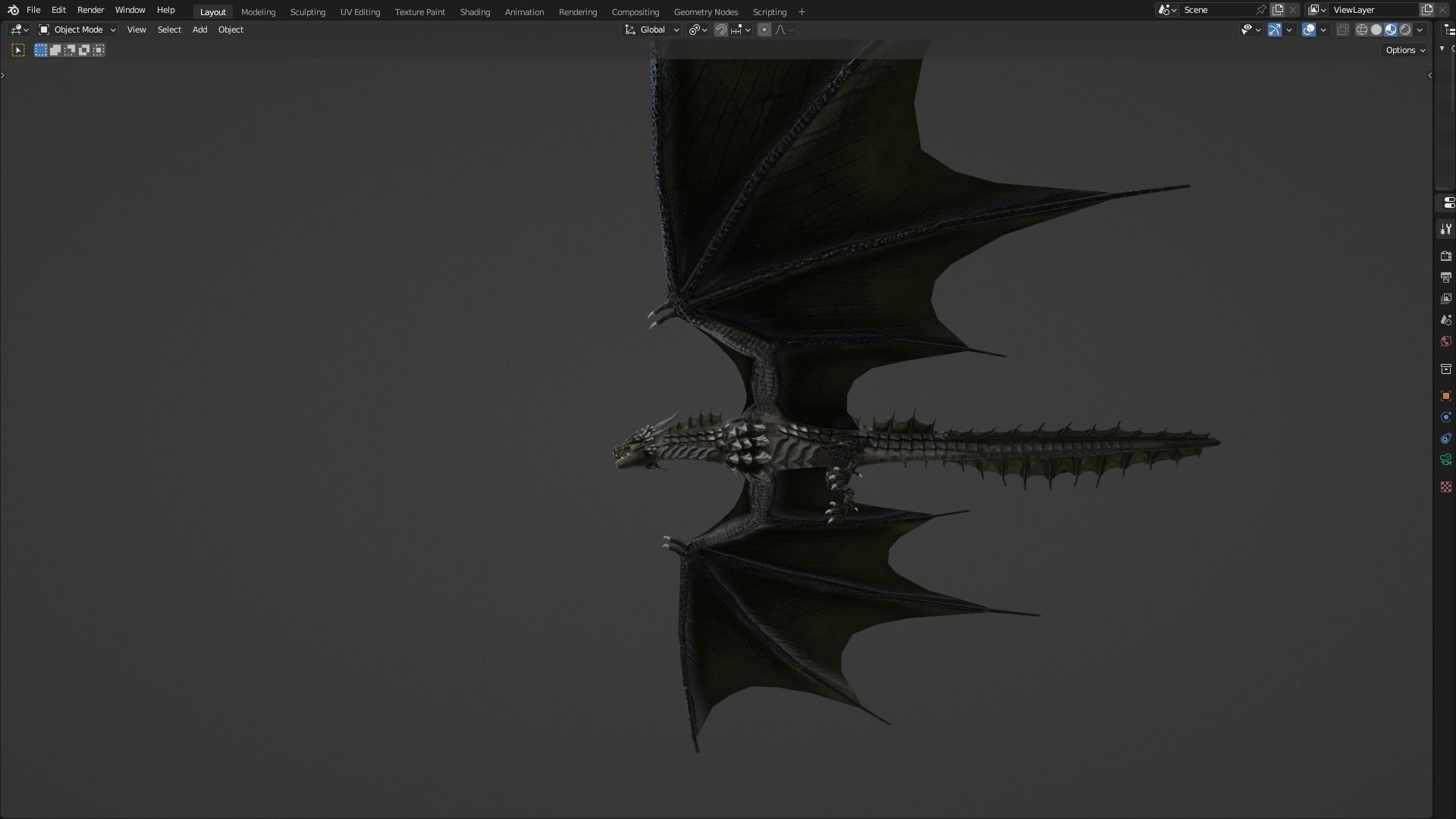Set selection mode to new selection
The width and height of the screenshot is (1456, 819).
[41, 50]
